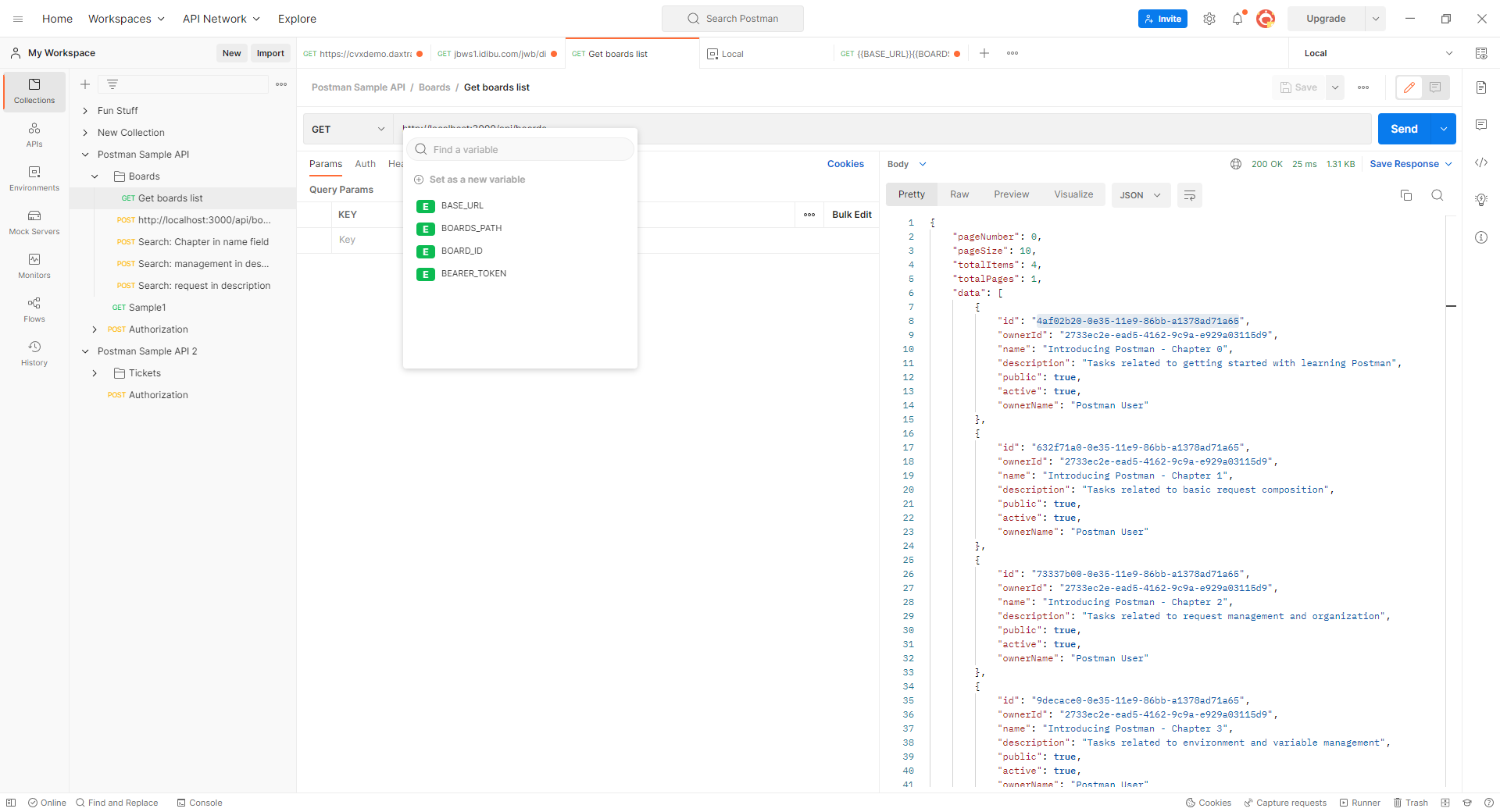
Task: Open Save Response dropdown
Action: (x=1411, y=164)
